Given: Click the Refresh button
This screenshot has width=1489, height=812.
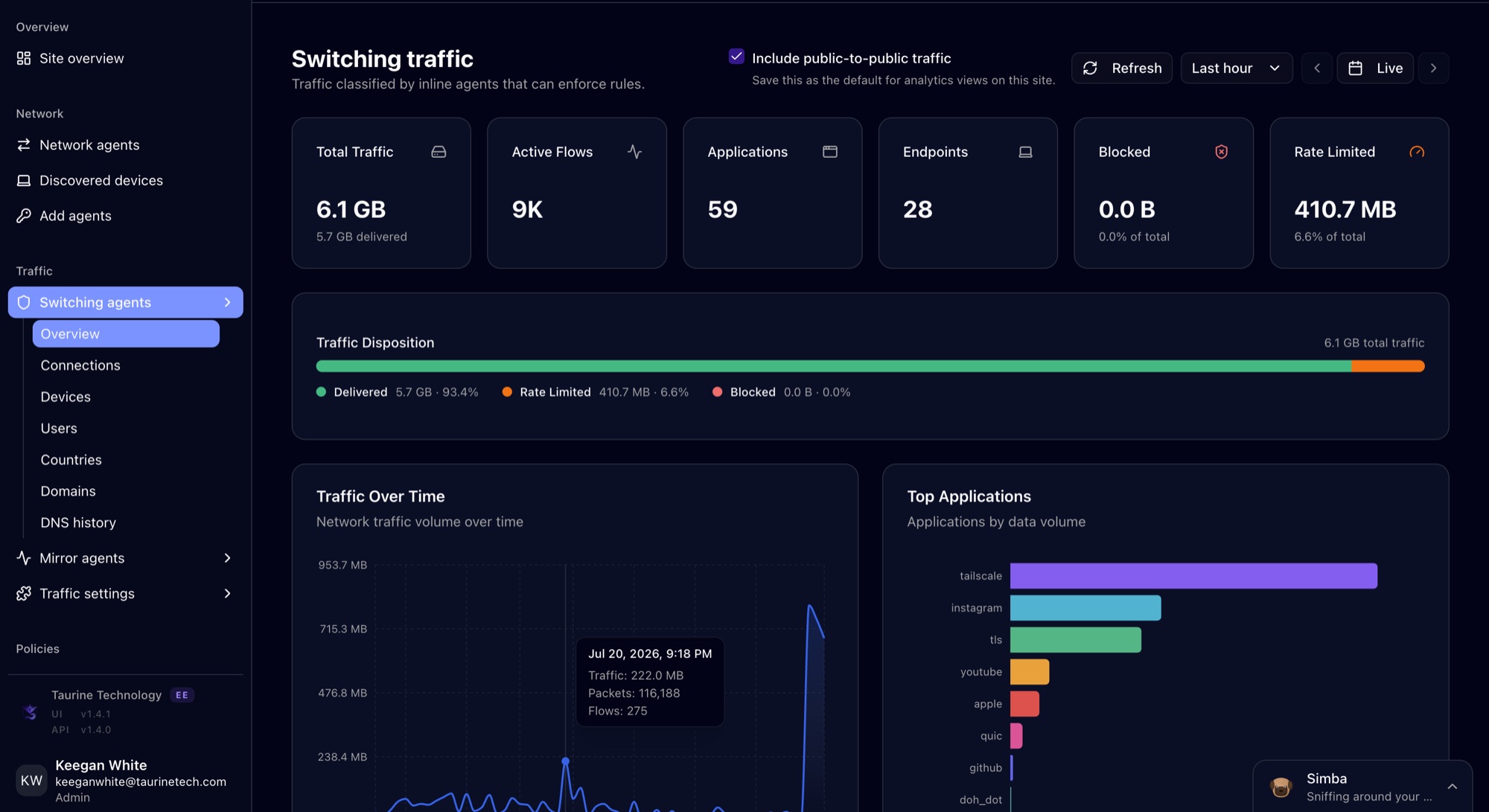Looking at the screenshot, I should tap(1122, 68).
